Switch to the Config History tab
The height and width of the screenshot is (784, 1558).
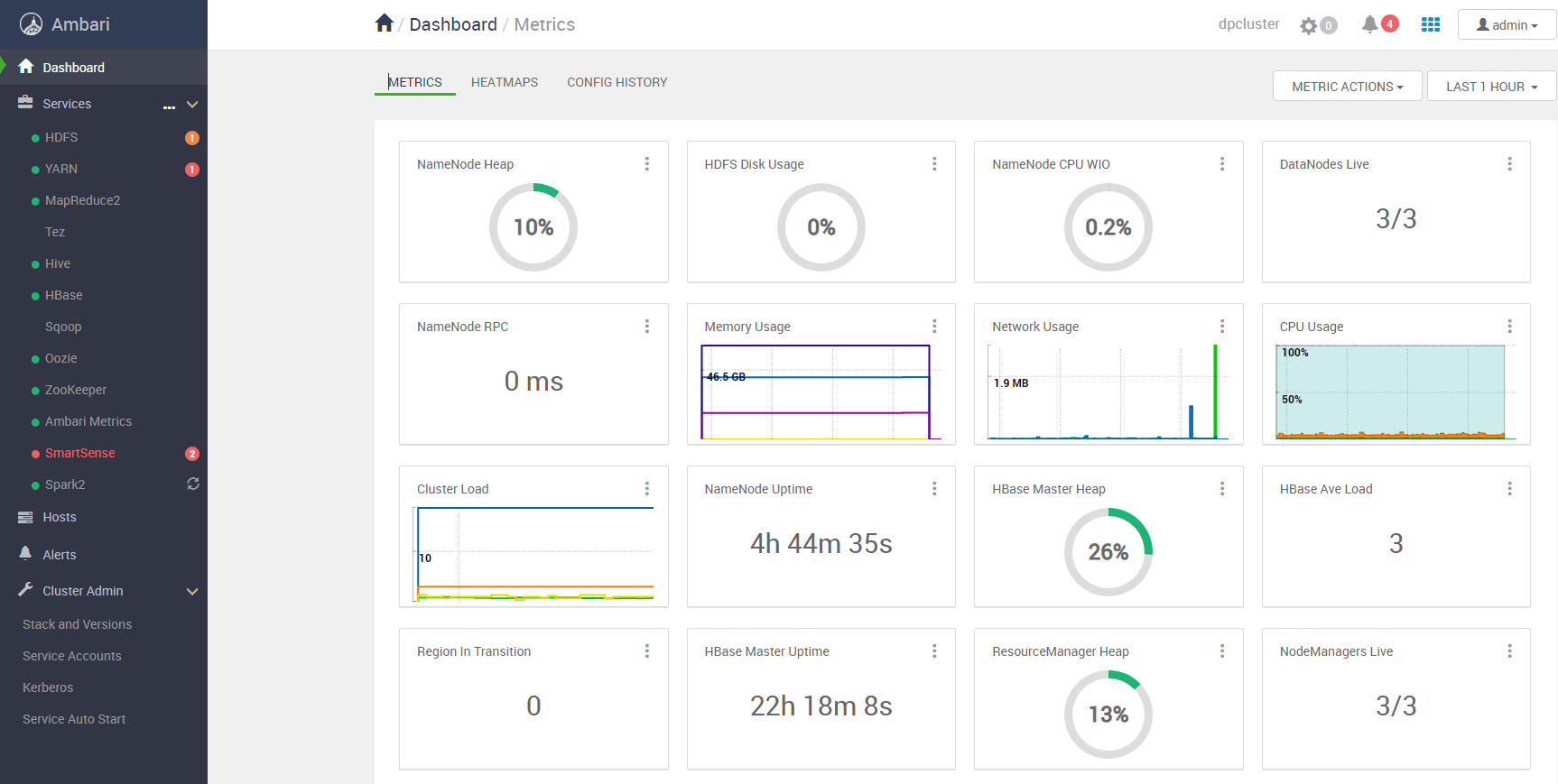[x=617, y=82]
